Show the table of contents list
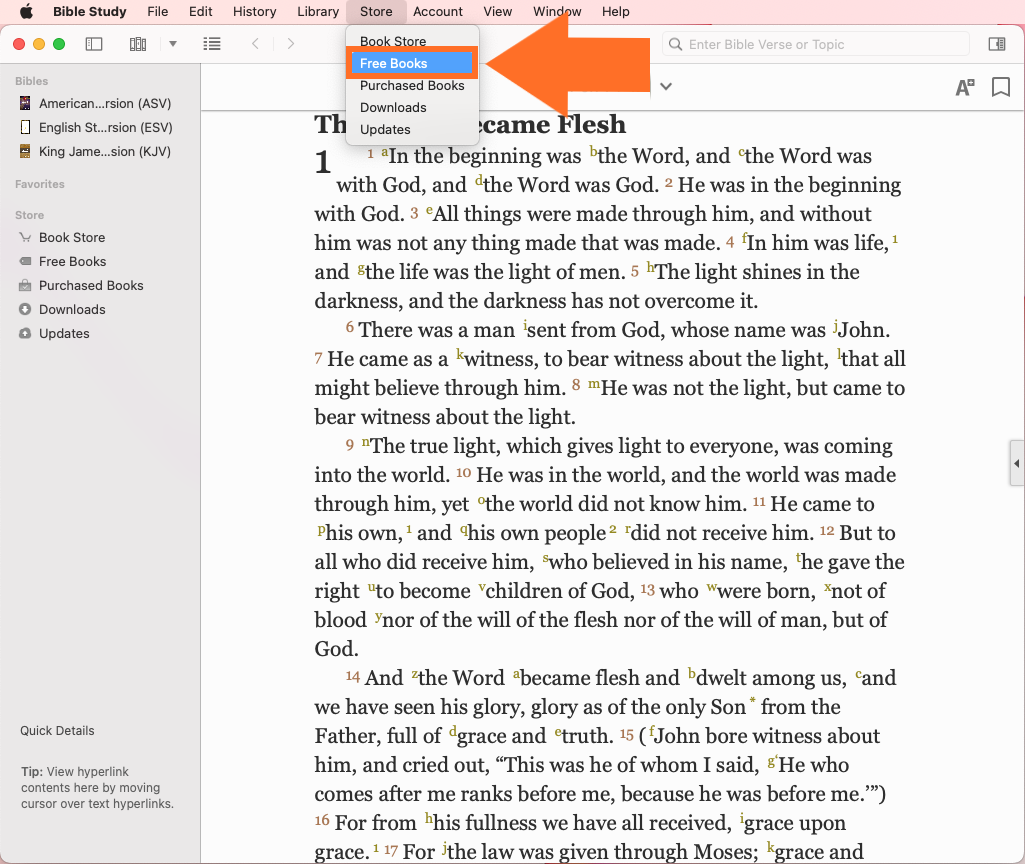Viewport: 1025px width, 864px height. pyautogui.click(x=212, y=44)
